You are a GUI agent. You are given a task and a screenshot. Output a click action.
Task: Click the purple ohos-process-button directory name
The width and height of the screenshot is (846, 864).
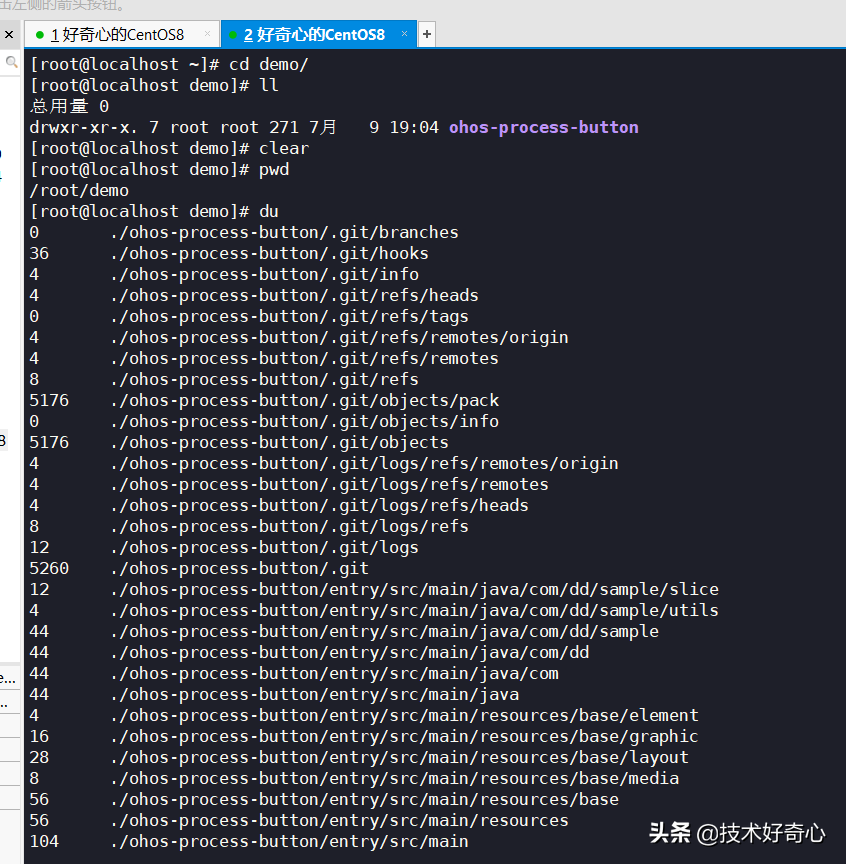(543, 127)
